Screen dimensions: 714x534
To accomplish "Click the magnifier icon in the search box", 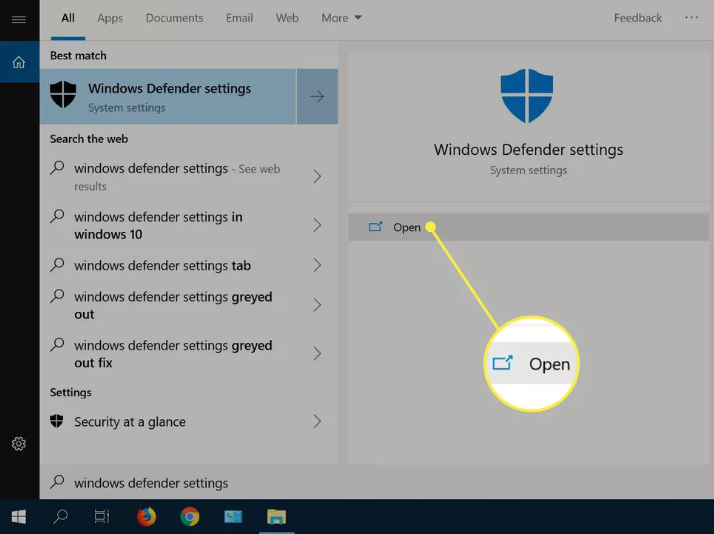I will (57, 482).
